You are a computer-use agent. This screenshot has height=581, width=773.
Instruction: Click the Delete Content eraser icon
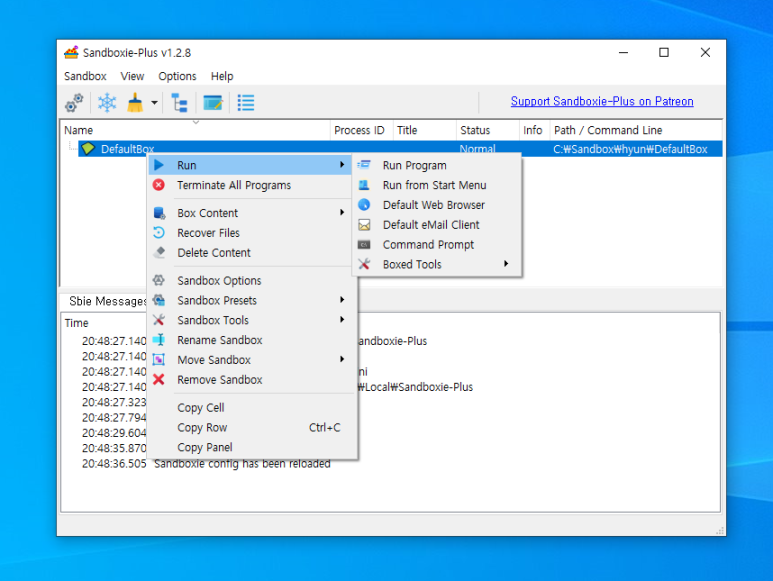[159, 252]
